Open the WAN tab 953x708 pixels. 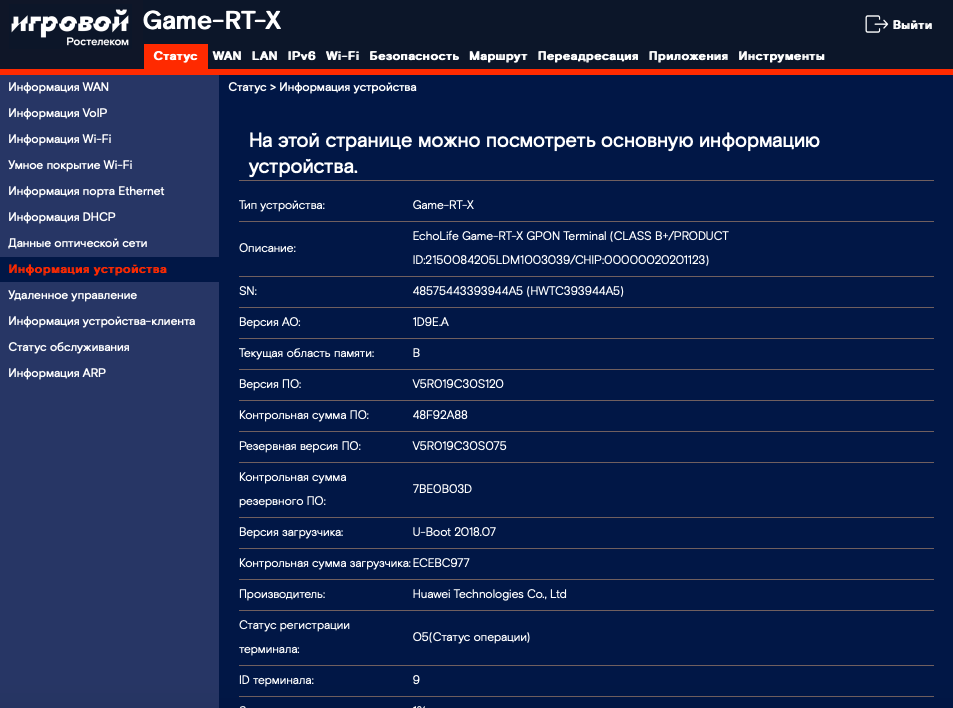[x=227, y=56]
